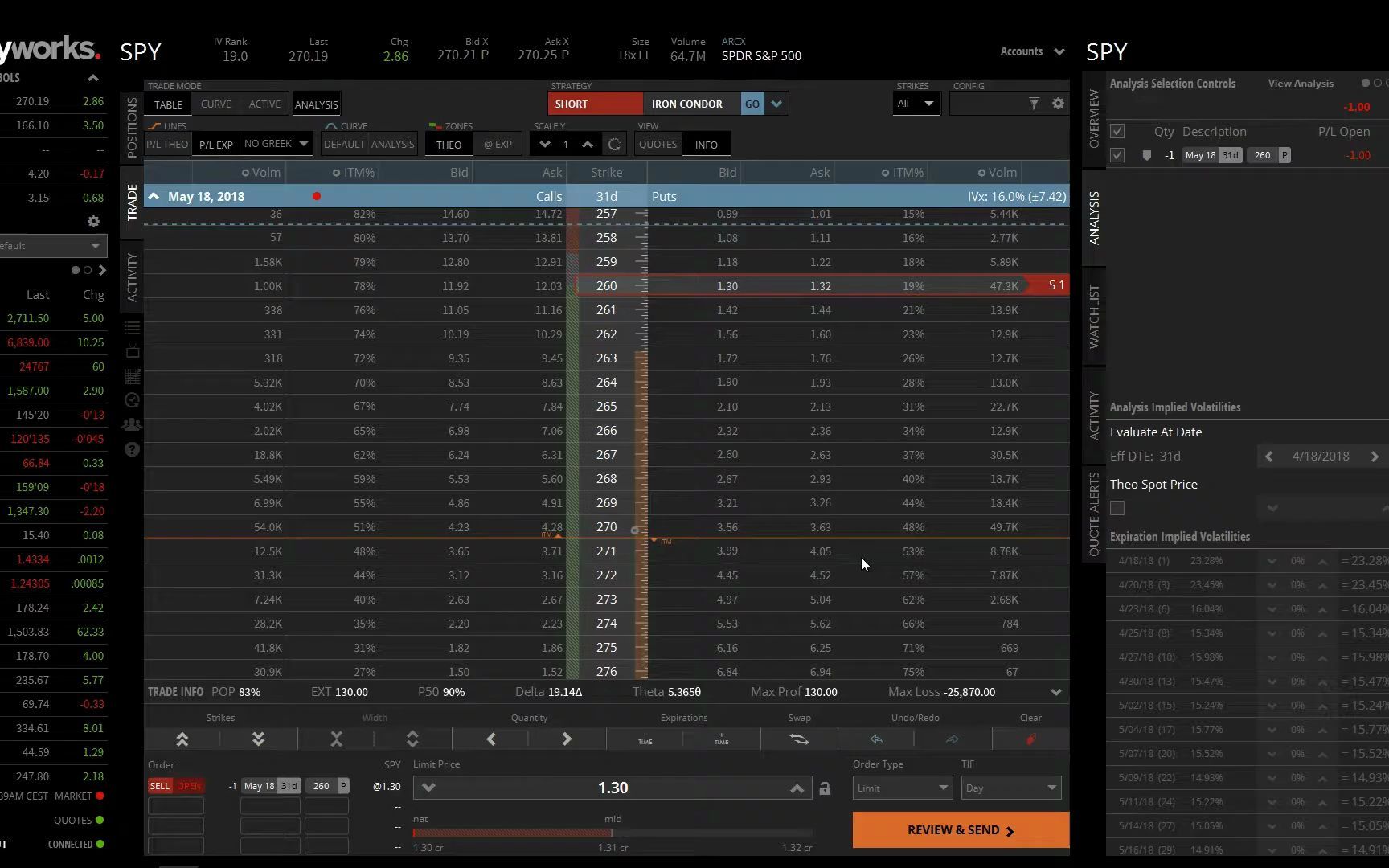The width and height of the screenshot is (1389, 868).
Task: Move expiration earlier with minus TIME icon
Action: coord(645,739)
